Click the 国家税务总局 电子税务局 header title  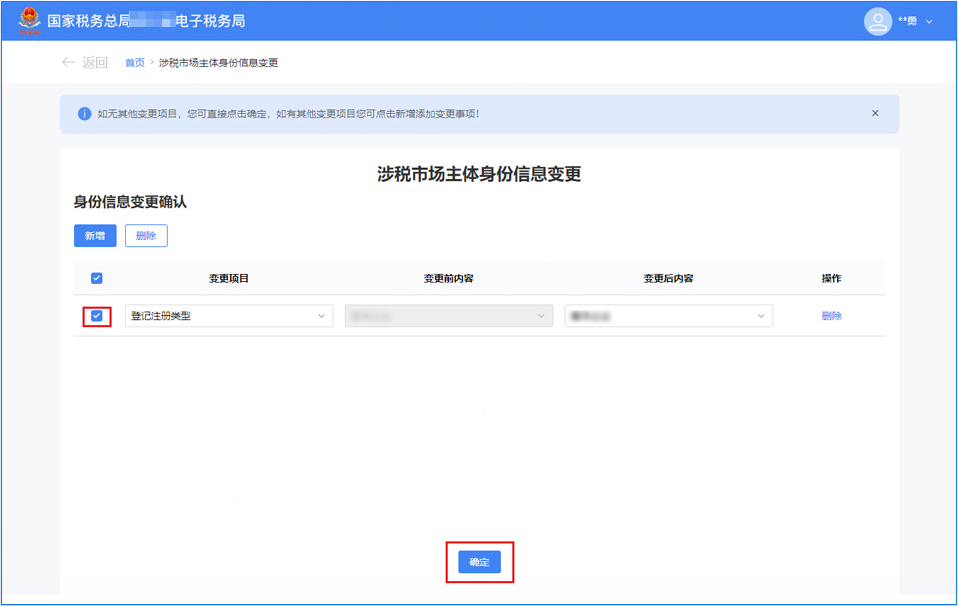tap(146, 21)
